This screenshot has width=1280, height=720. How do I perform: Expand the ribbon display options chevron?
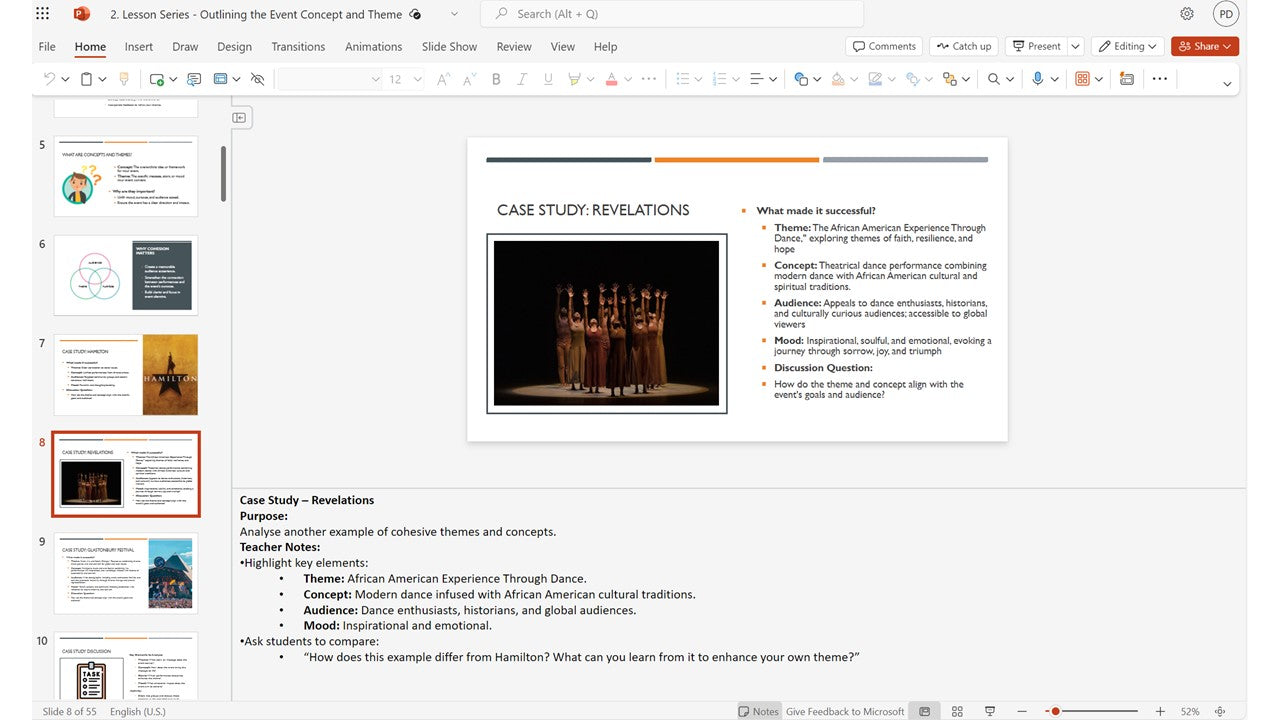click(1227, 84)
